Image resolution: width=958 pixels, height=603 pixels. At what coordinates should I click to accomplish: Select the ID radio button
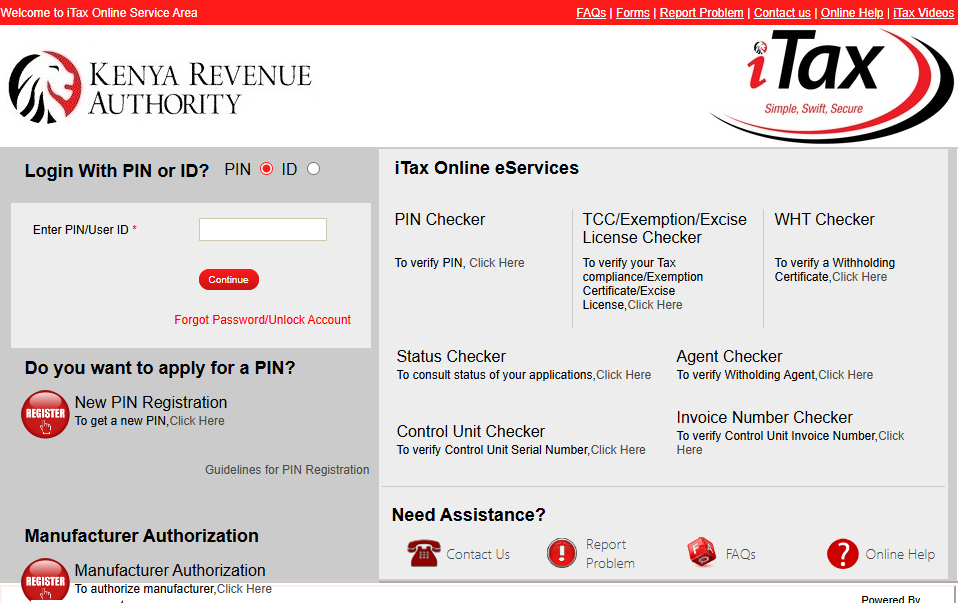tap(313, 169)
